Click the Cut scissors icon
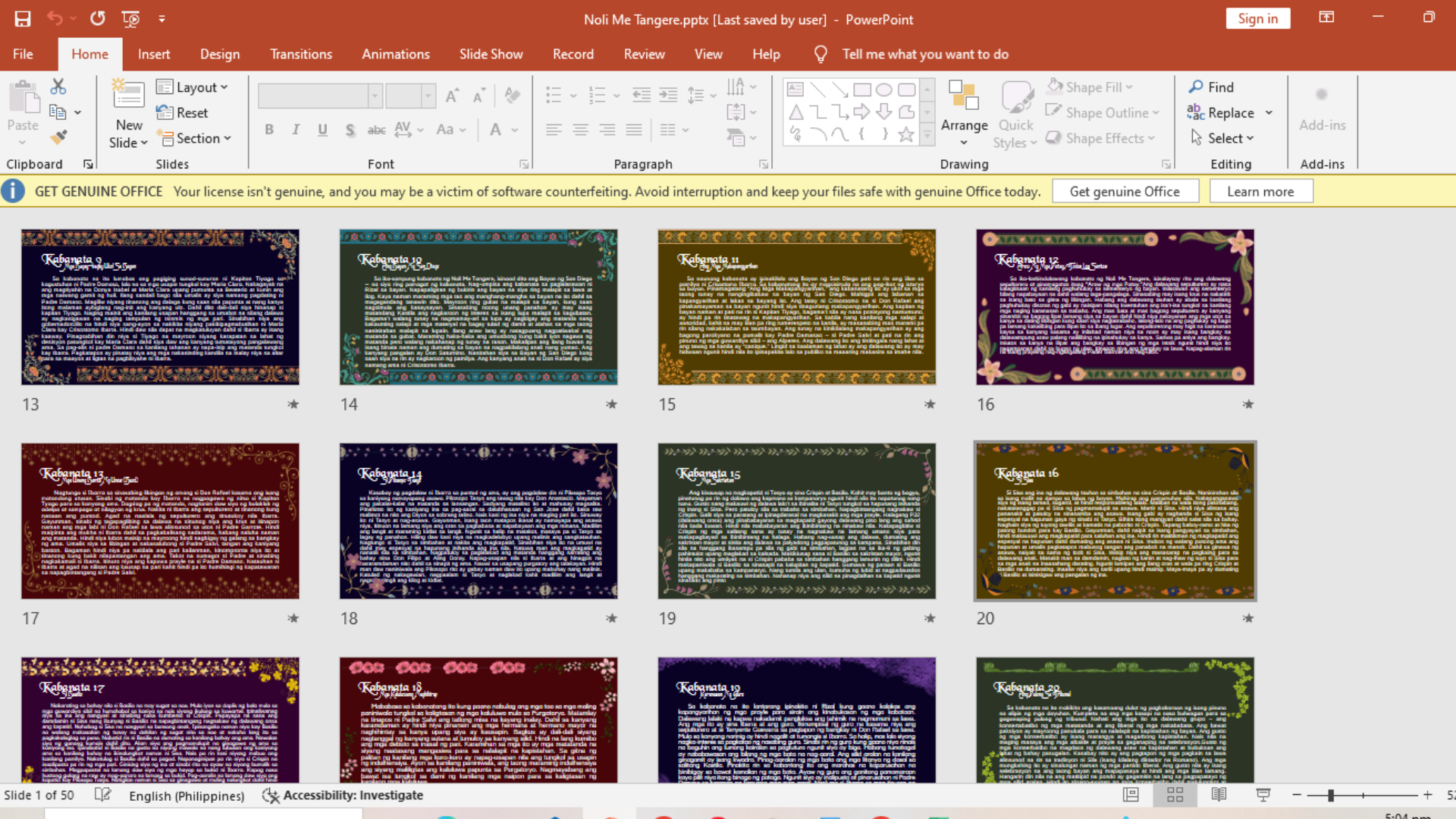1456x819 pixels. pyautogui.click(x=58, y=87)
